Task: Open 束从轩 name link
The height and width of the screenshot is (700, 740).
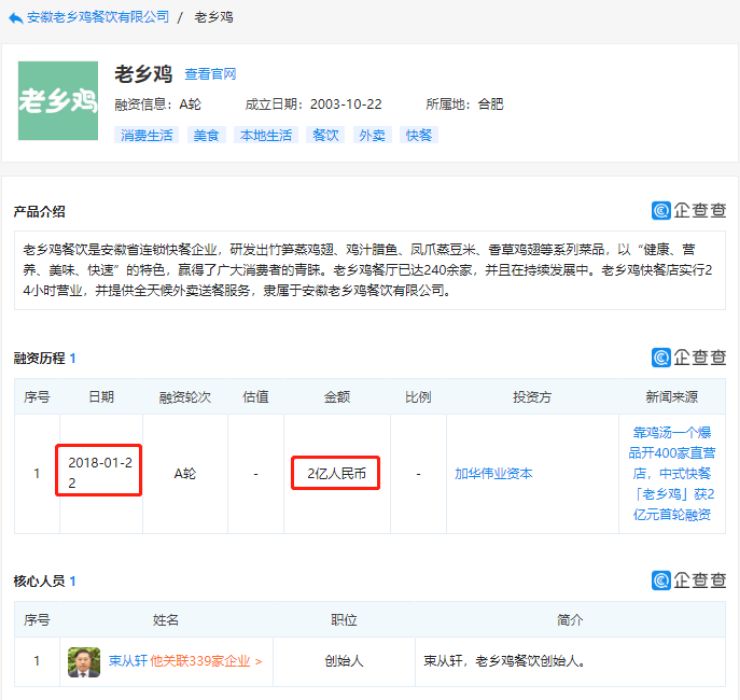Action: [x=128, y=661]
